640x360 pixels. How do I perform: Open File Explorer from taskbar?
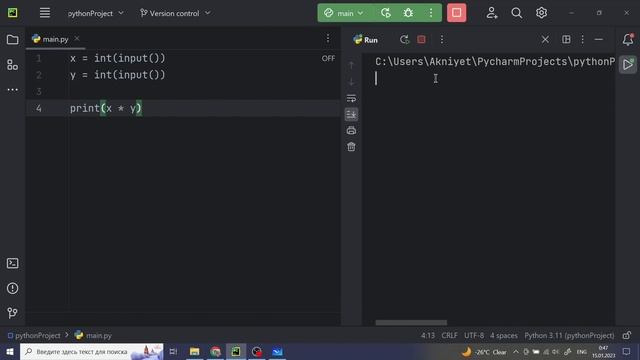pos(194,351)
